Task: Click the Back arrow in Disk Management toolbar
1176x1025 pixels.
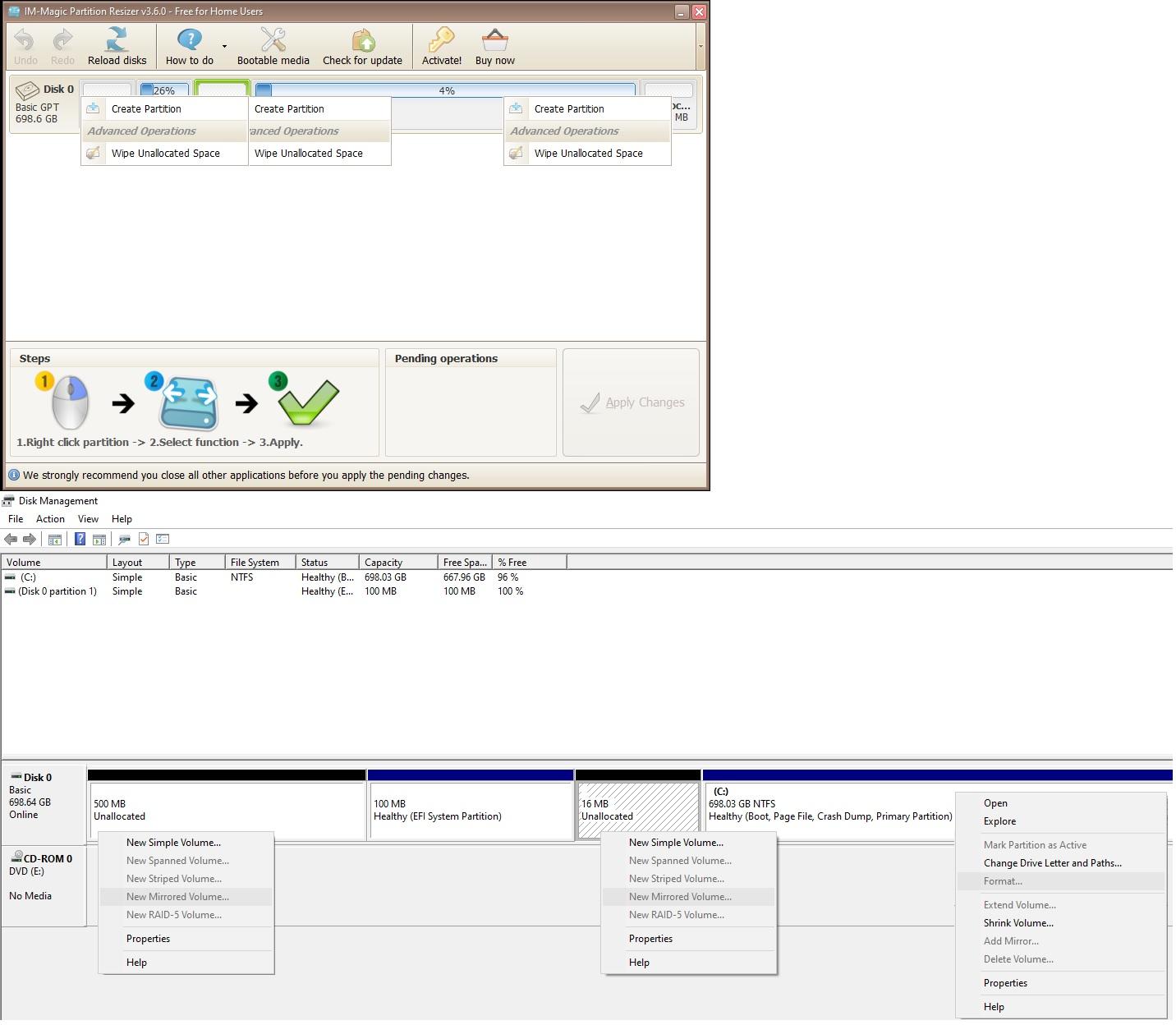Action: 11,539
